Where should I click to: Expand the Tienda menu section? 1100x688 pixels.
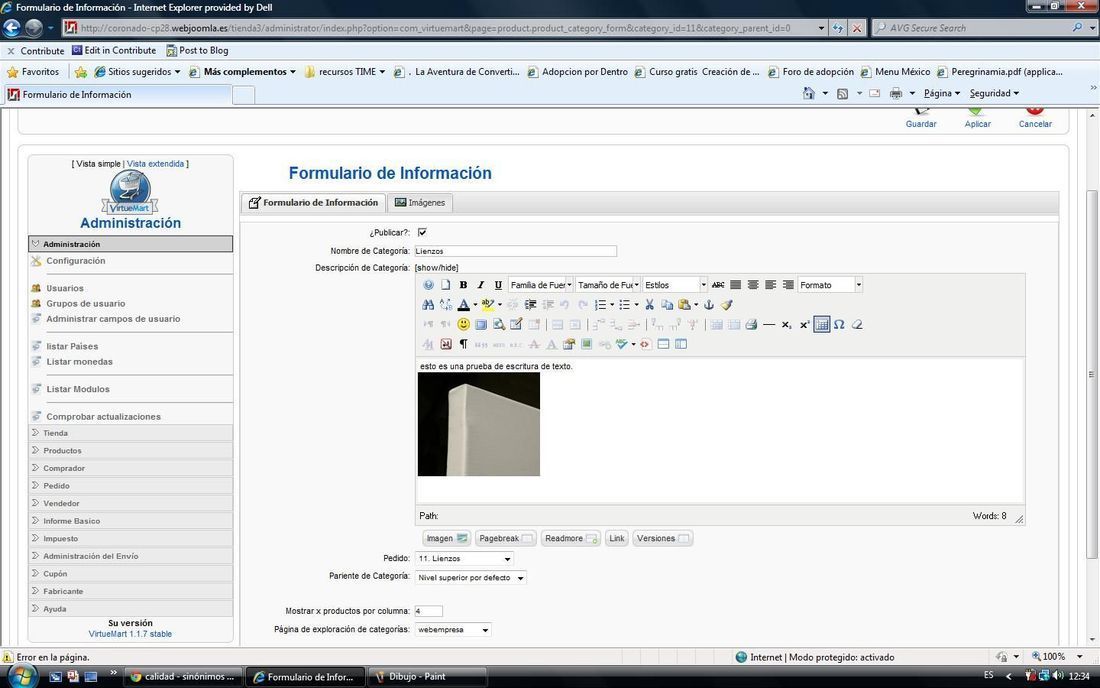(x=130, y=433)
